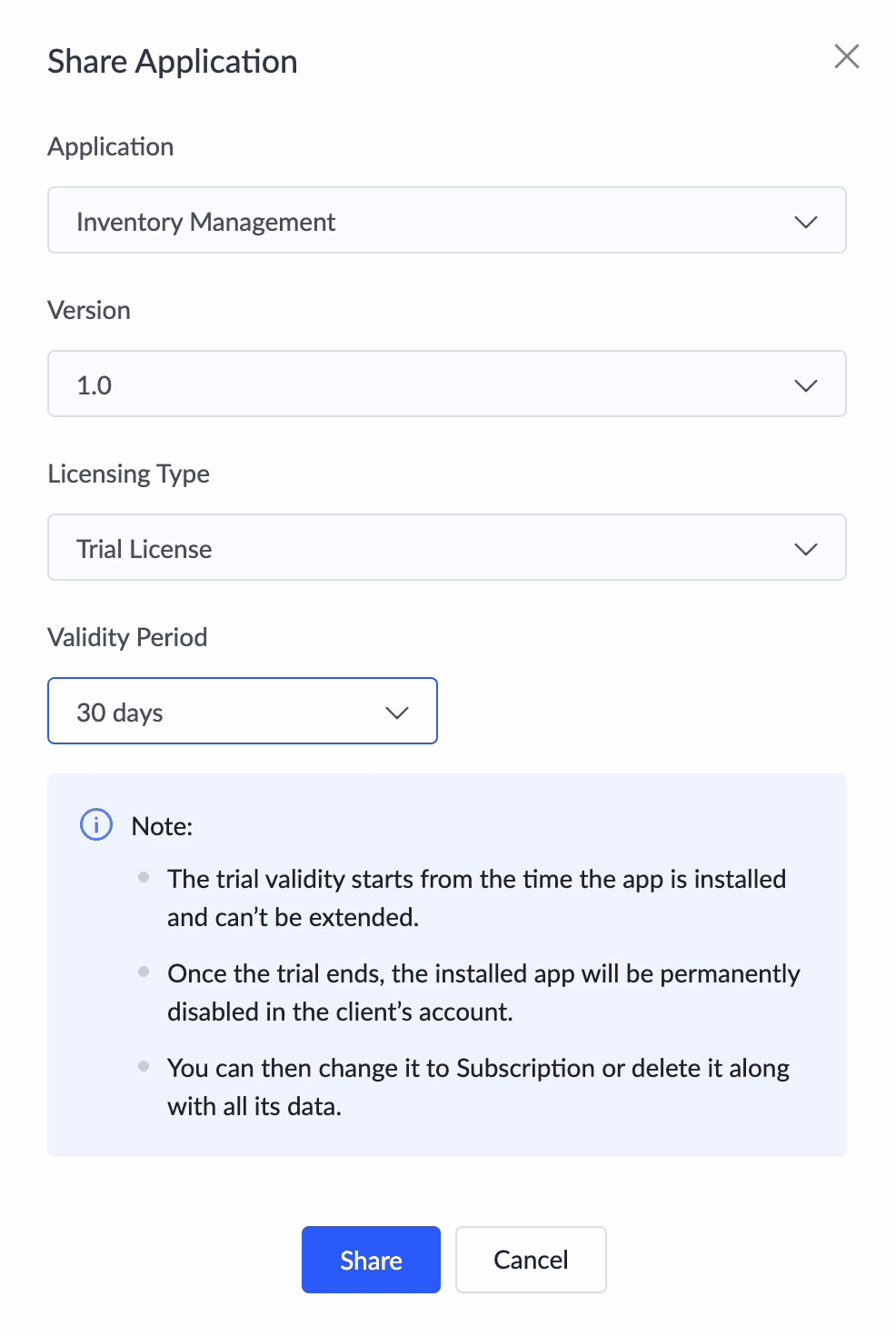The image size is (896, 1336).
Task: Click the Licensing Type label
Action: pyautogui.click(x=128, y=474)
